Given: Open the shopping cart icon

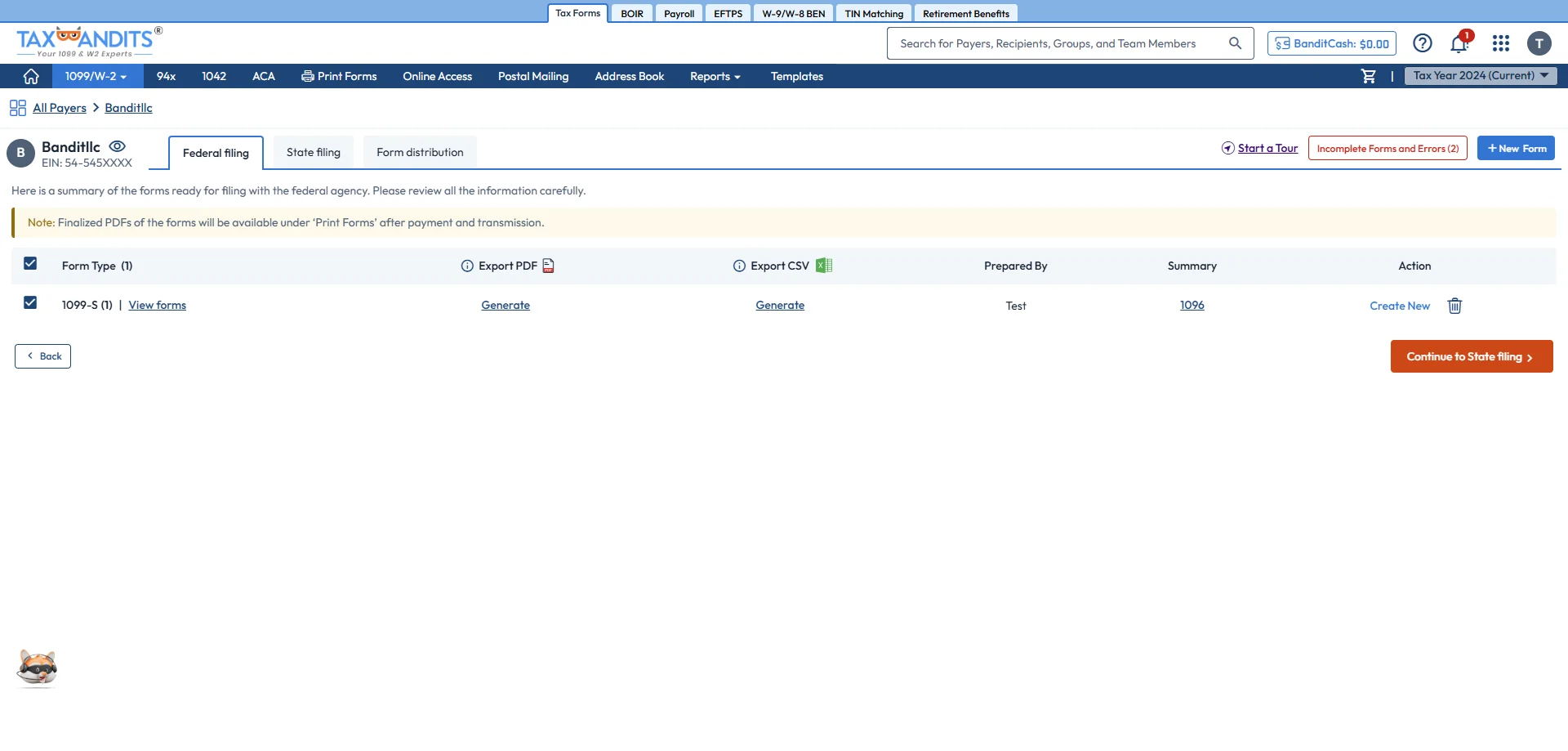Looking at the screenshot, I should tap(1369, 76).
